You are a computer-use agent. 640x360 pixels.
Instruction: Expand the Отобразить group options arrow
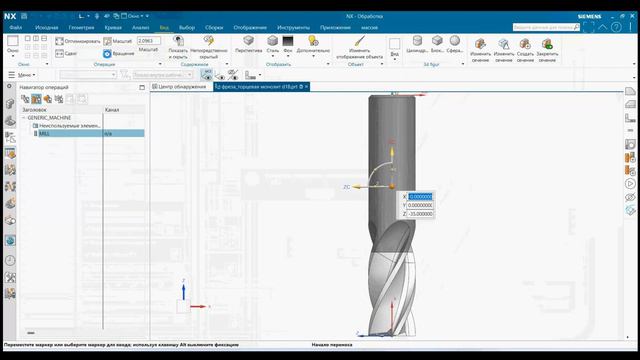pyautogui.click(x=328, y=64)
